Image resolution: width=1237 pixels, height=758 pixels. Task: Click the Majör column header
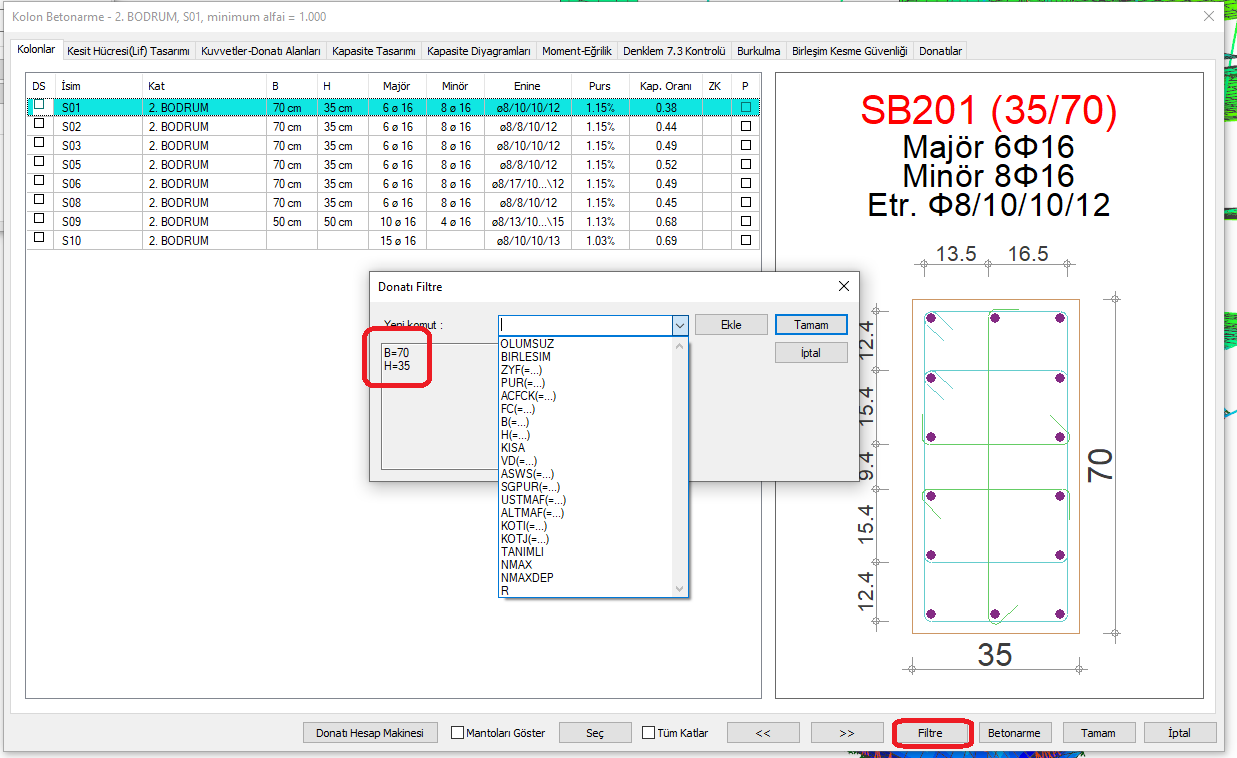point(397,86)
